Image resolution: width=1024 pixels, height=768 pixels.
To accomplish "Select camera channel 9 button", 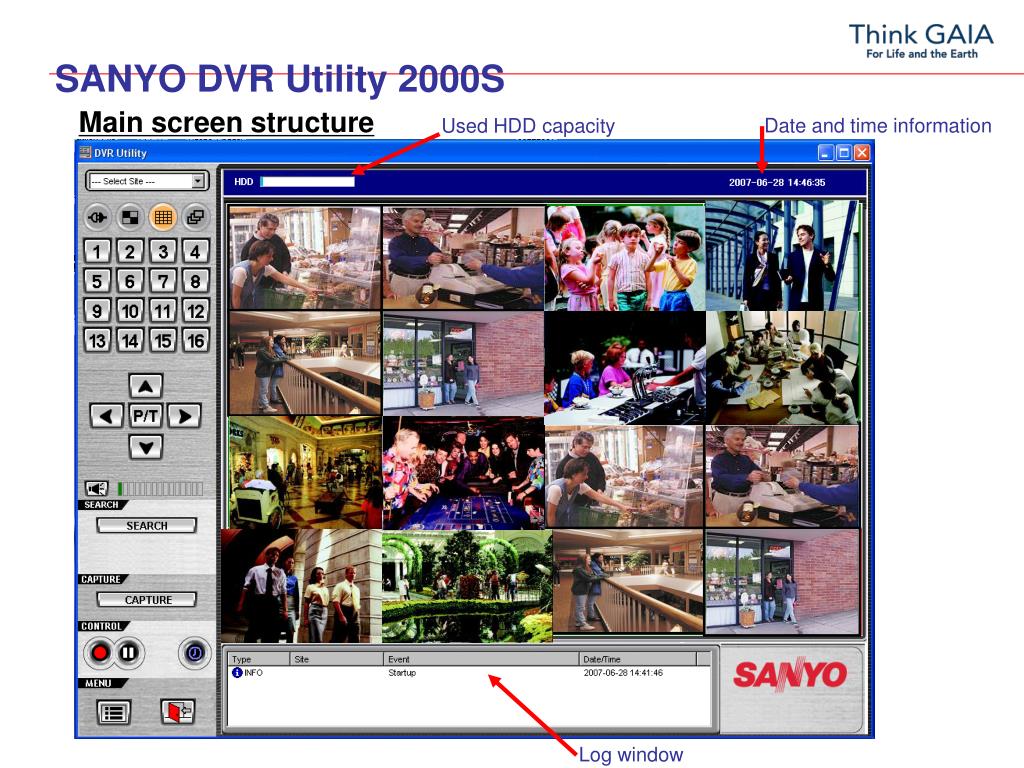I will point(97,311).
